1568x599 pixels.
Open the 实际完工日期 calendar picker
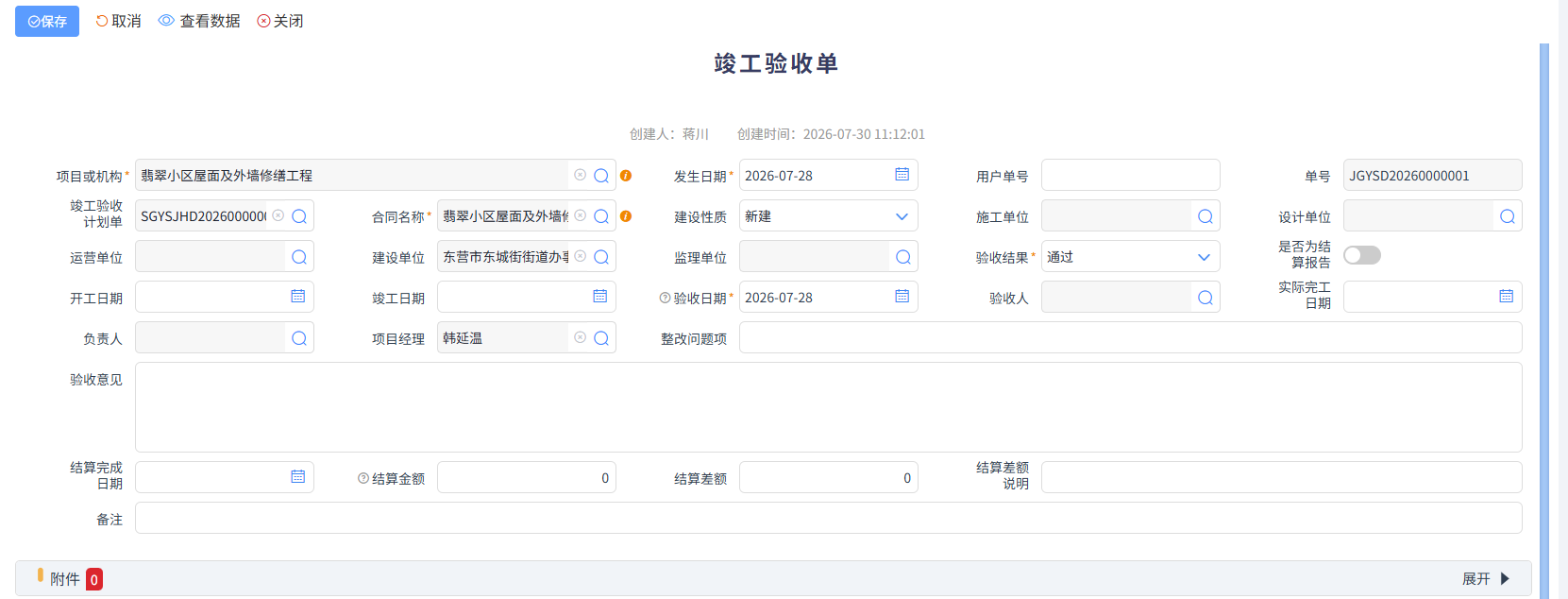(x=1507, y=297)
